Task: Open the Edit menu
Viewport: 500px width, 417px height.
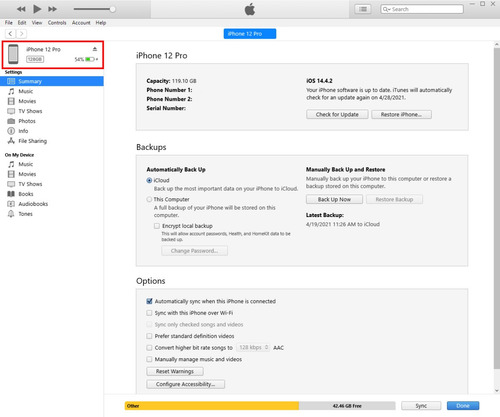Action: coord(22,23)
